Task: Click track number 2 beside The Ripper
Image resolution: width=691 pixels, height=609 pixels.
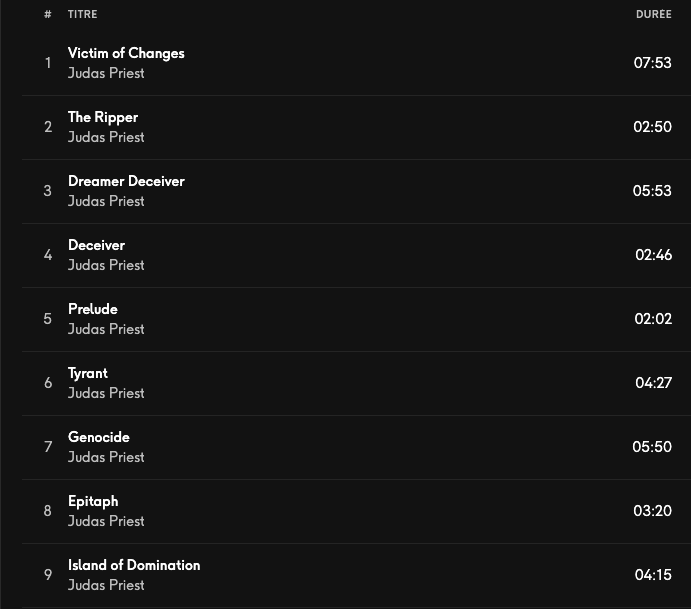Action: coord(47,127)
